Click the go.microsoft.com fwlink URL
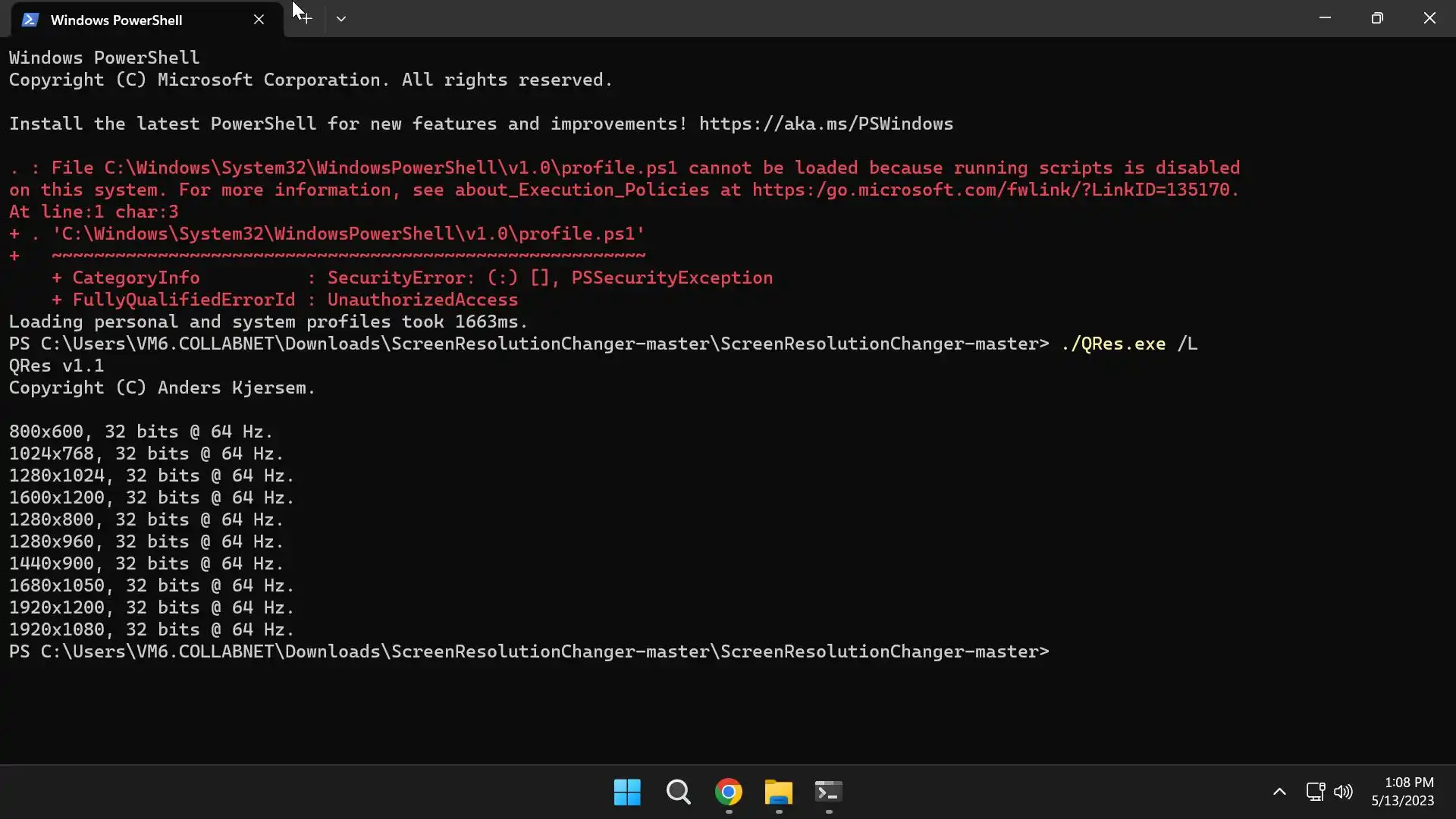Image resolution: width=1456 pixels, height=819 pixels. [993, 190]
